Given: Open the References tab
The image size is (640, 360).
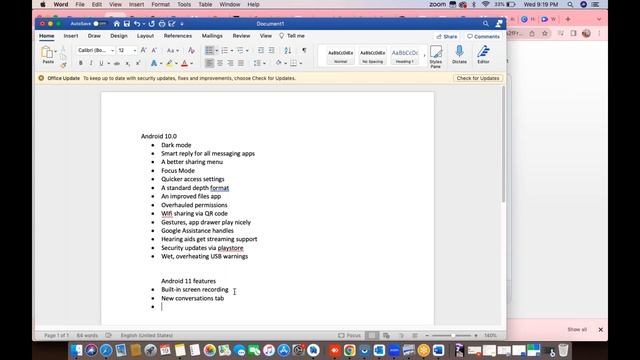Looking at the screenshot, I should click(x=178, y=36).
